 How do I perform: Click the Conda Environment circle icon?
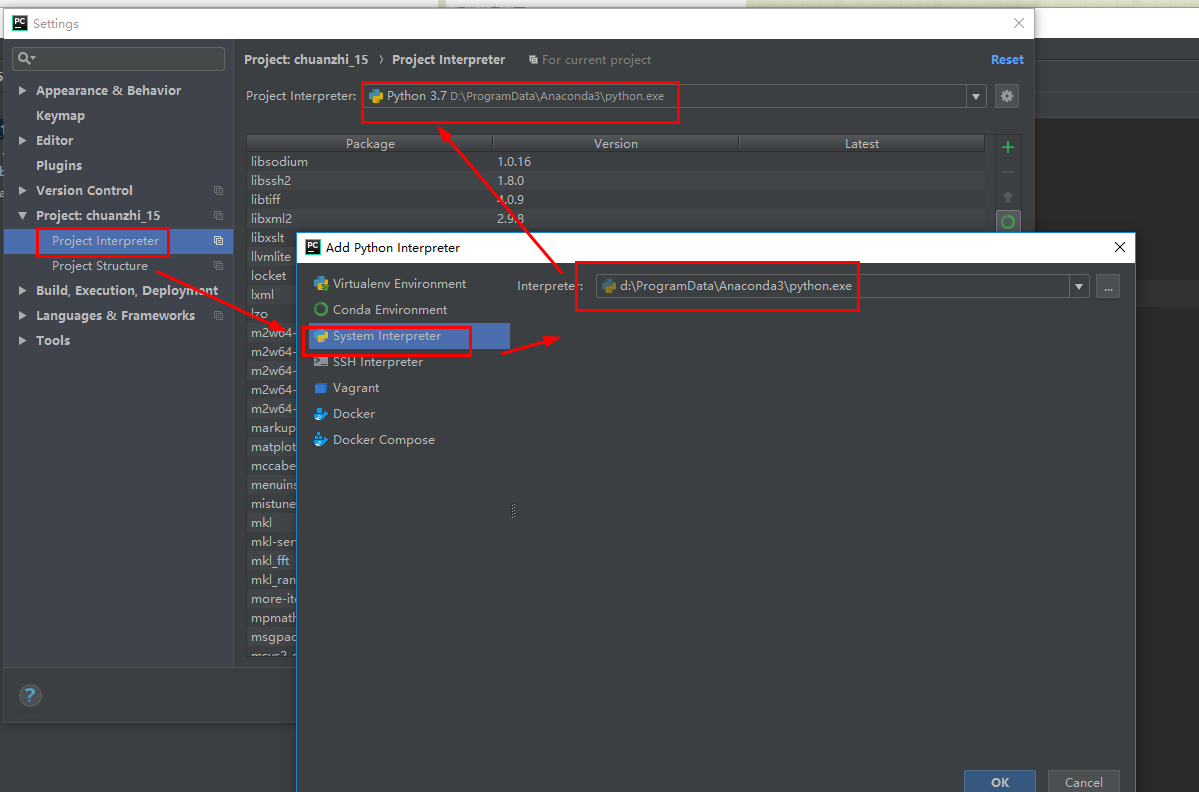321,310
